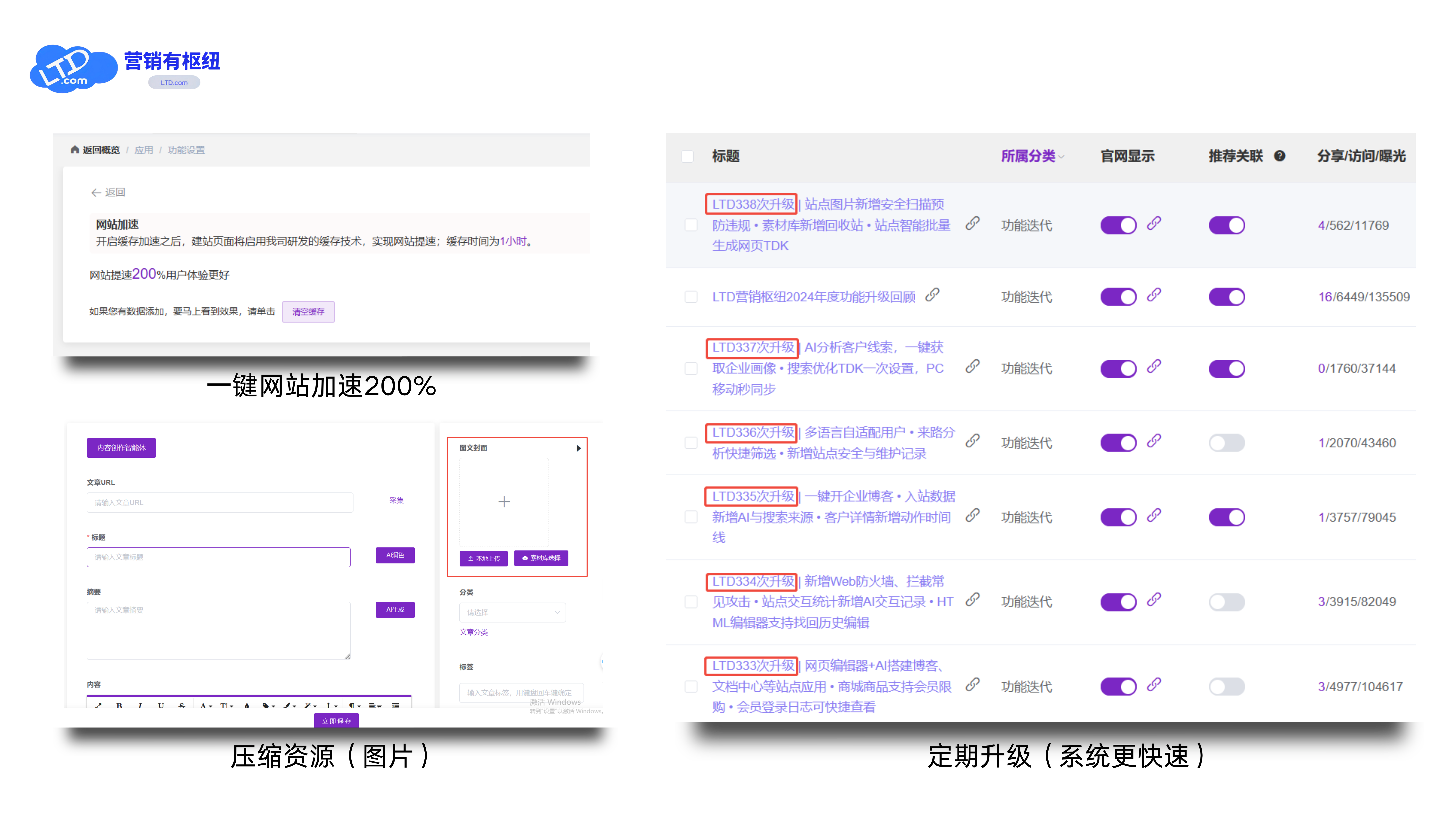Click the home icon beside 返回概览

(74, 150)
